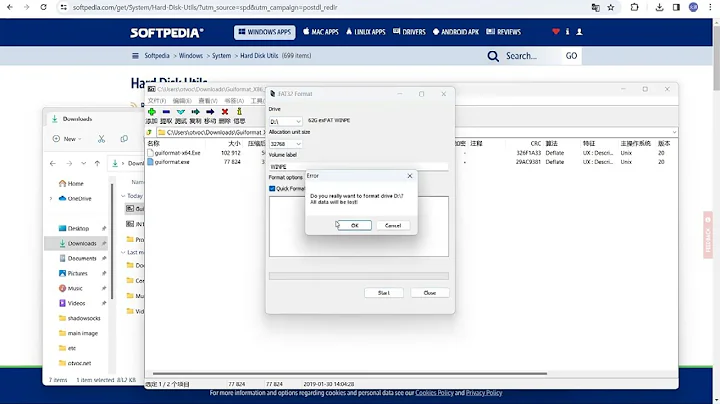The image size is (720, 404).
Task: Cancel the format confirmation dialog
Action: (x=393, y=225)
